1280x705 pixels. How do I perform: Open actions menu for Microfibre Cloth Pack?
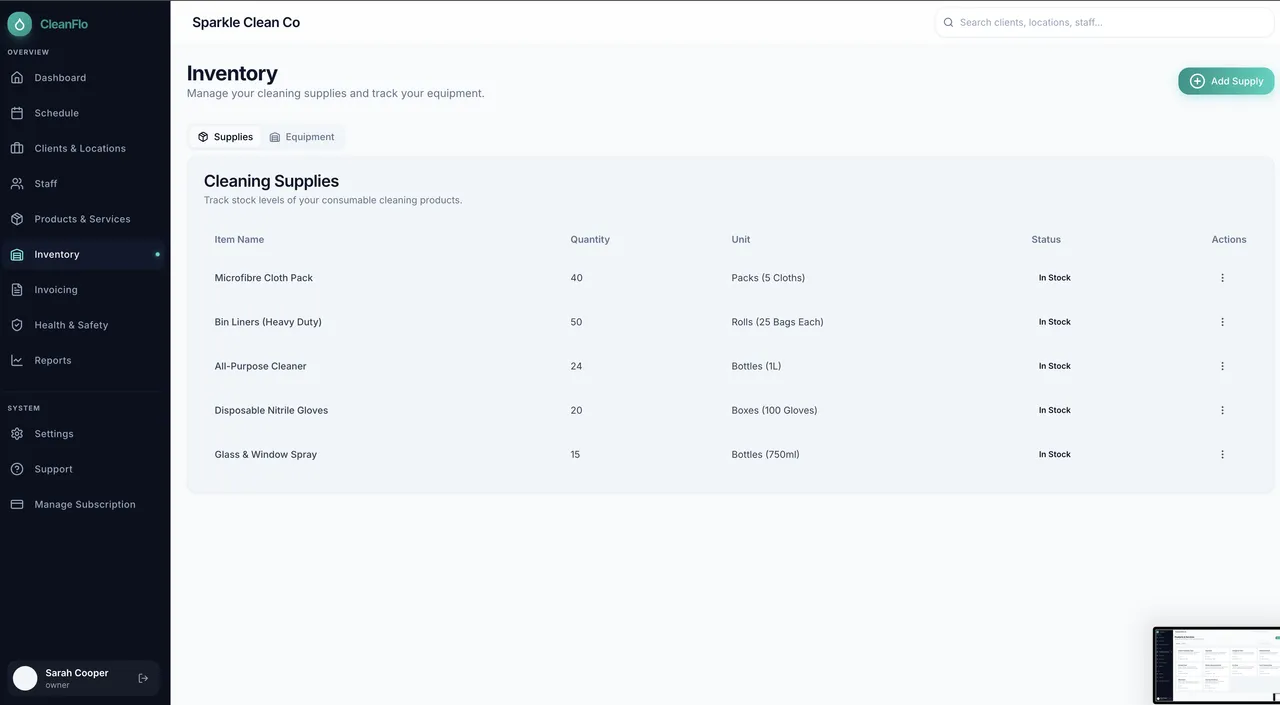tap(1222, 278)
